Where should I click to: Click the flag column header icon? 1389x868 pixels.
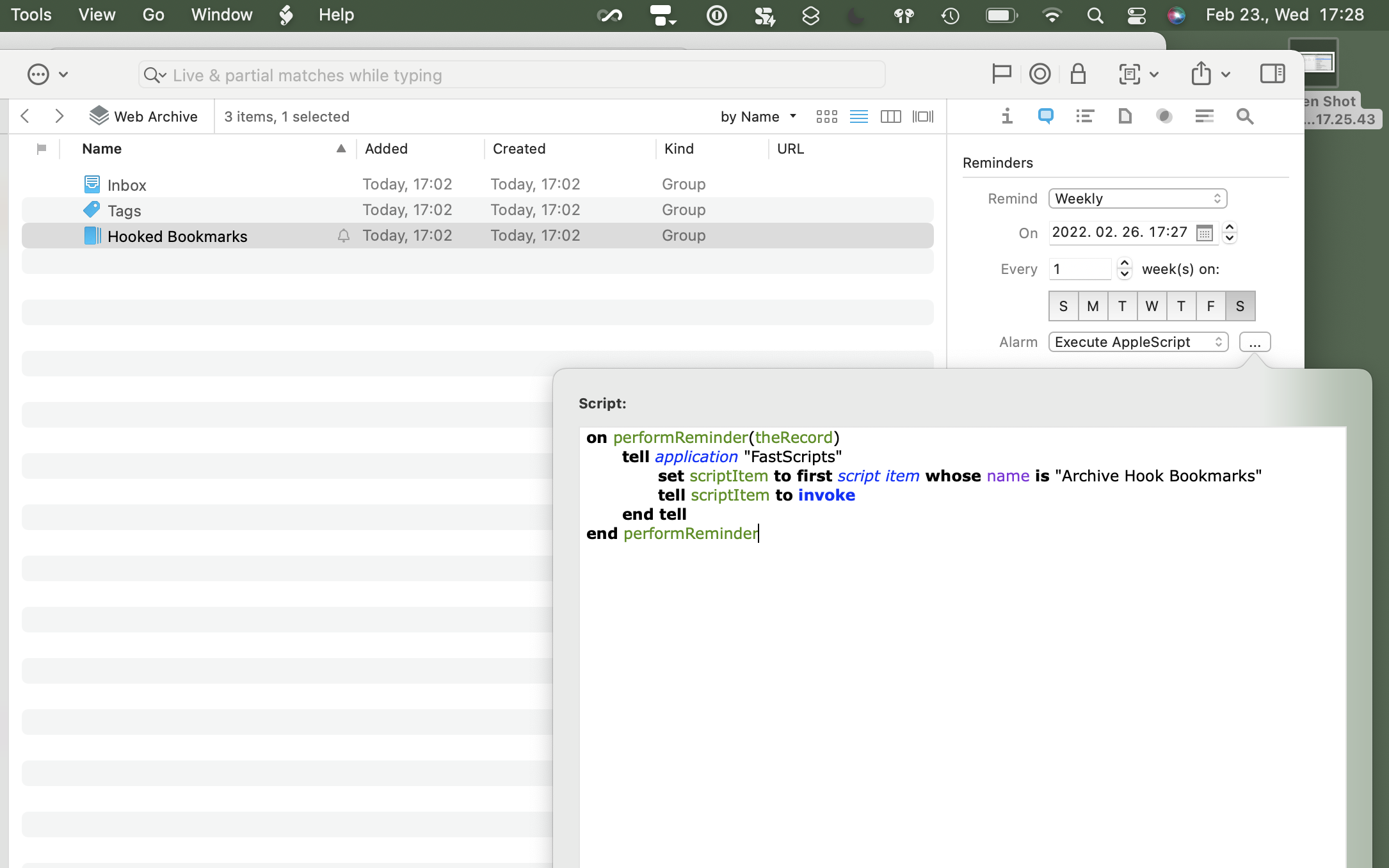(x=42, y=149)
